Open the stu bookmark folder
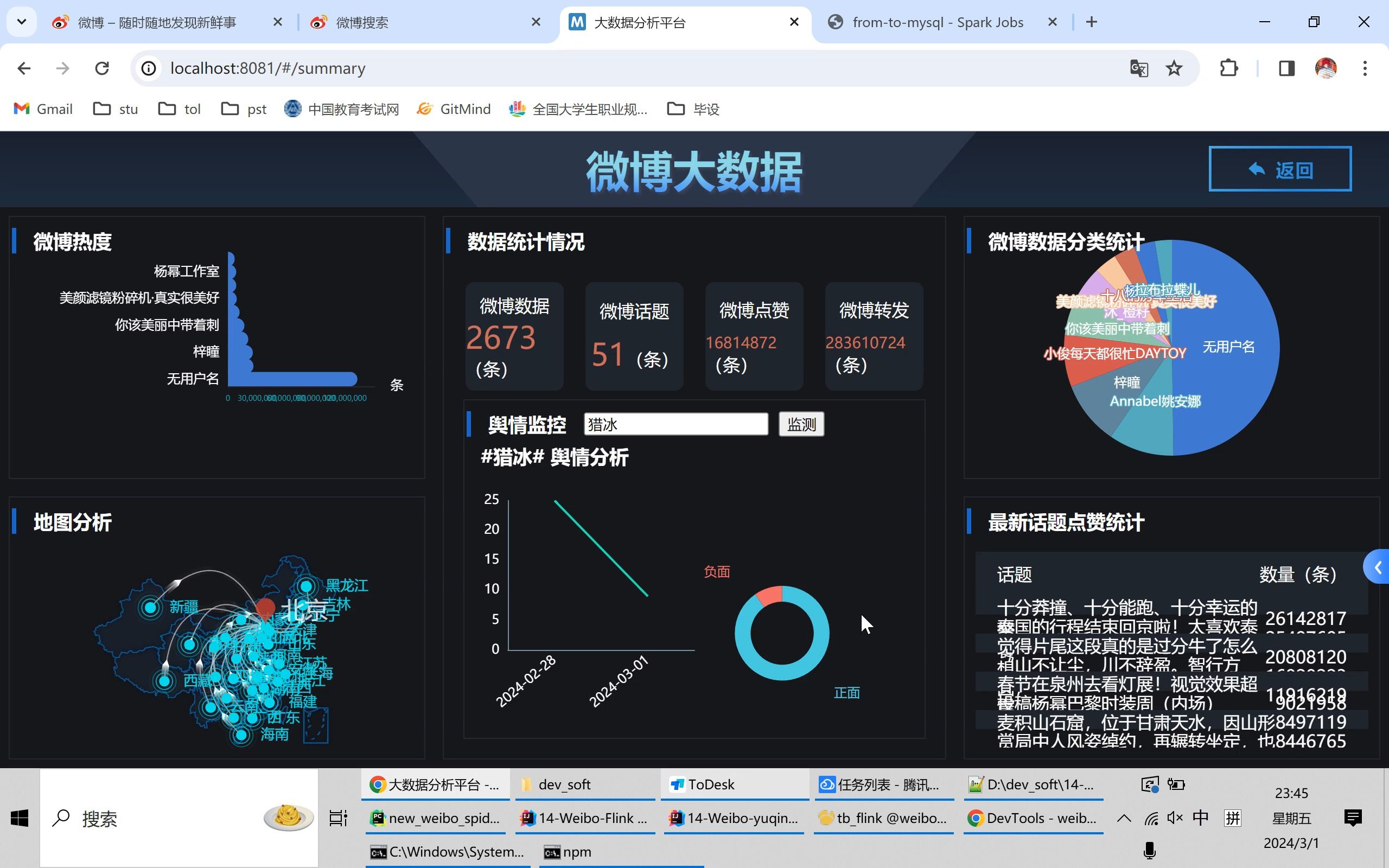1389x868 pixels. coord(116,109)
